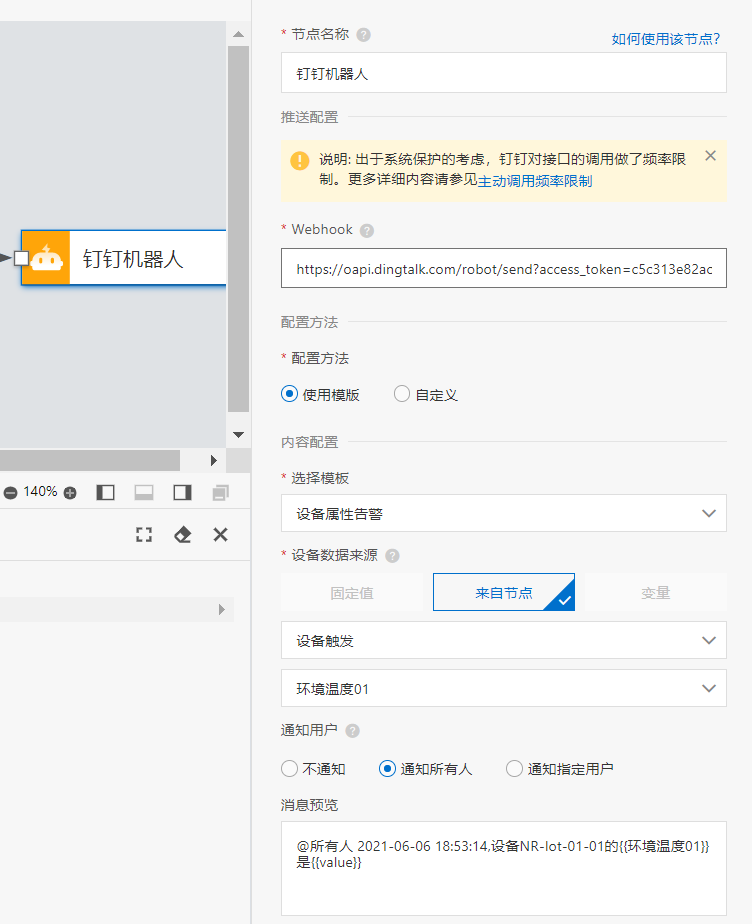Click the help icon next to Webhook

coord(367,230)
